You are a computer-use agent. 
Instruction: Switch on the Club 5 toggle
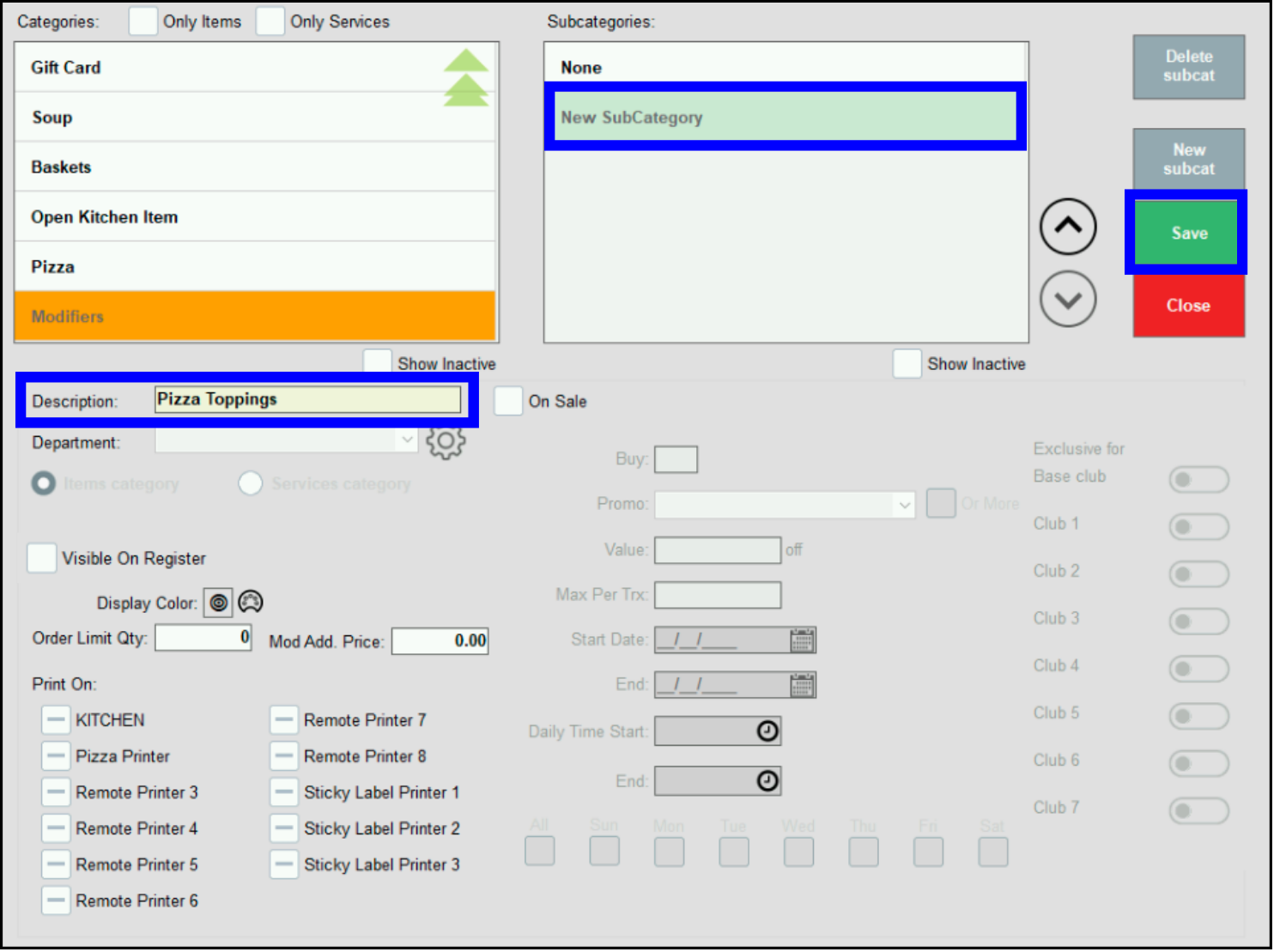(1199, 716)
